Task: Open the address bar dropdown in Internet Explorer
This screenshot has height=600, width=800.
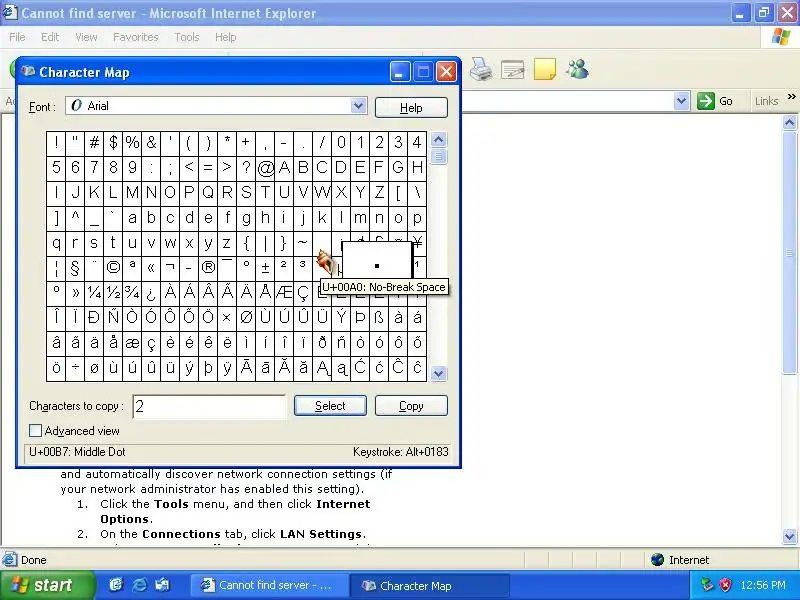Action: click(x=681, y=101)
